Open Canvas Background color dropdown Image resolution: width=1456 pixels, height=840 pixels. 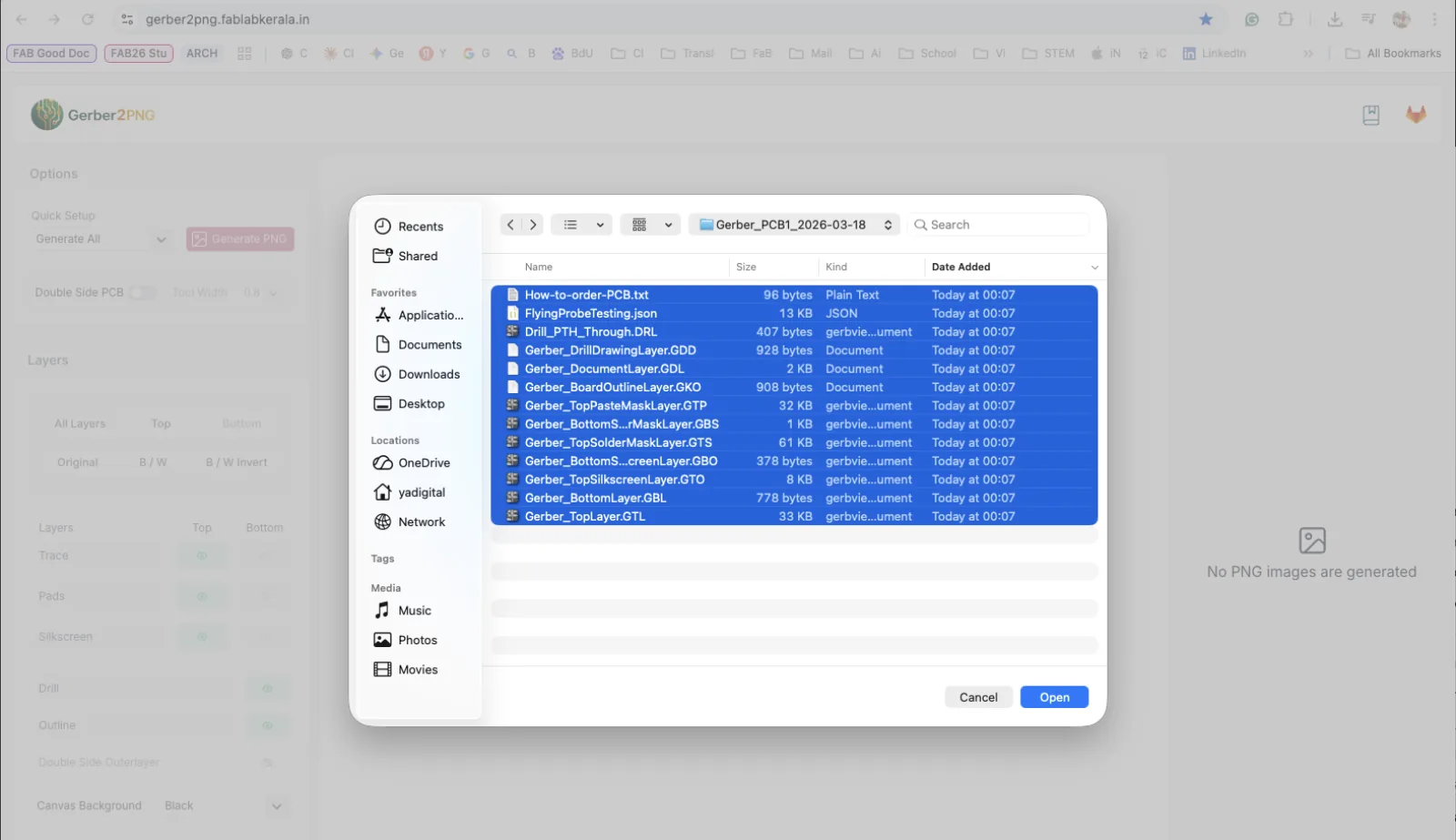pos(224,806)
